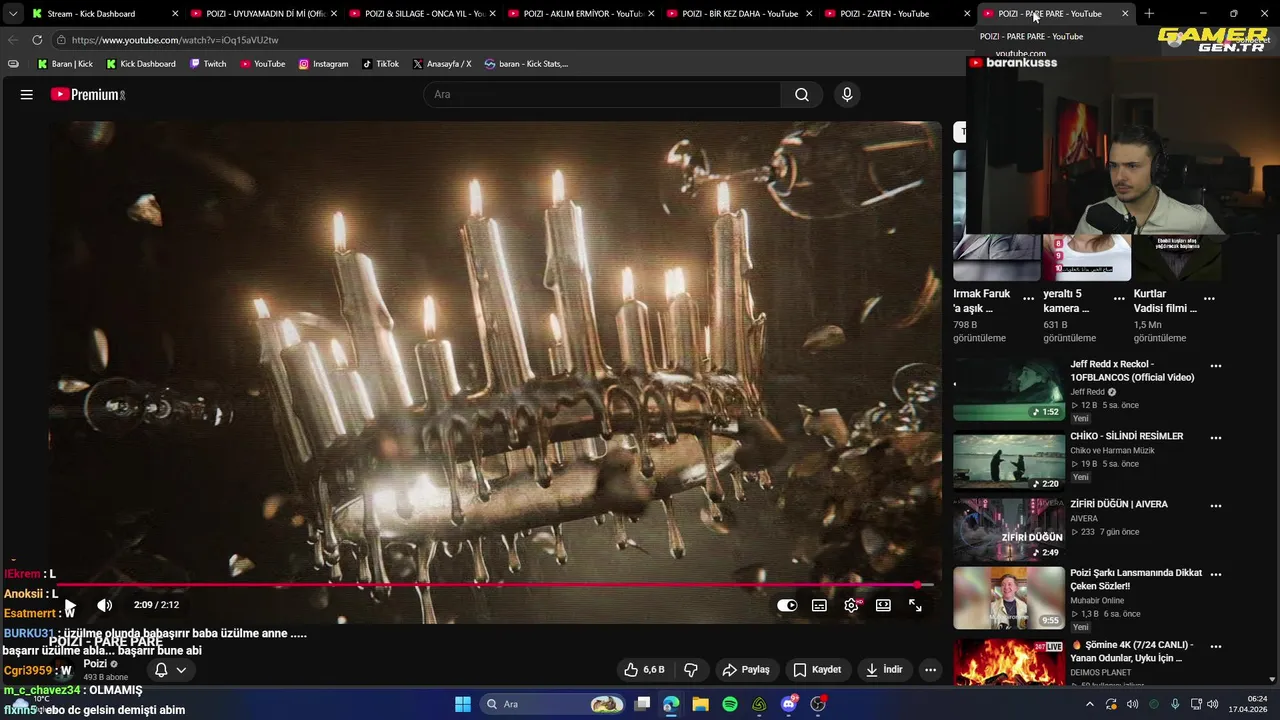
Task: Click the youtube.com address bar URL
Action: (x=175, y=40)
